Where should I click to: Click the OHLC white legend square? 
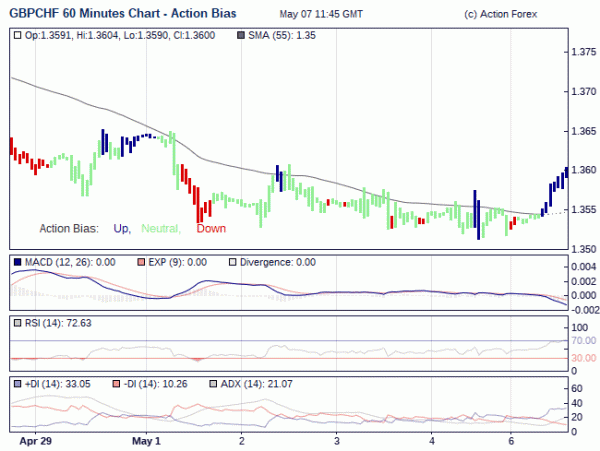coord(17,36)
